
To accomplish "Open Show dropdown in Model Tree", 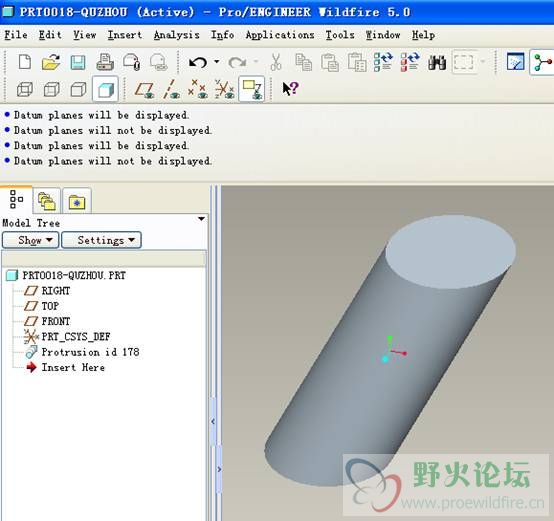I will (31, 240).
